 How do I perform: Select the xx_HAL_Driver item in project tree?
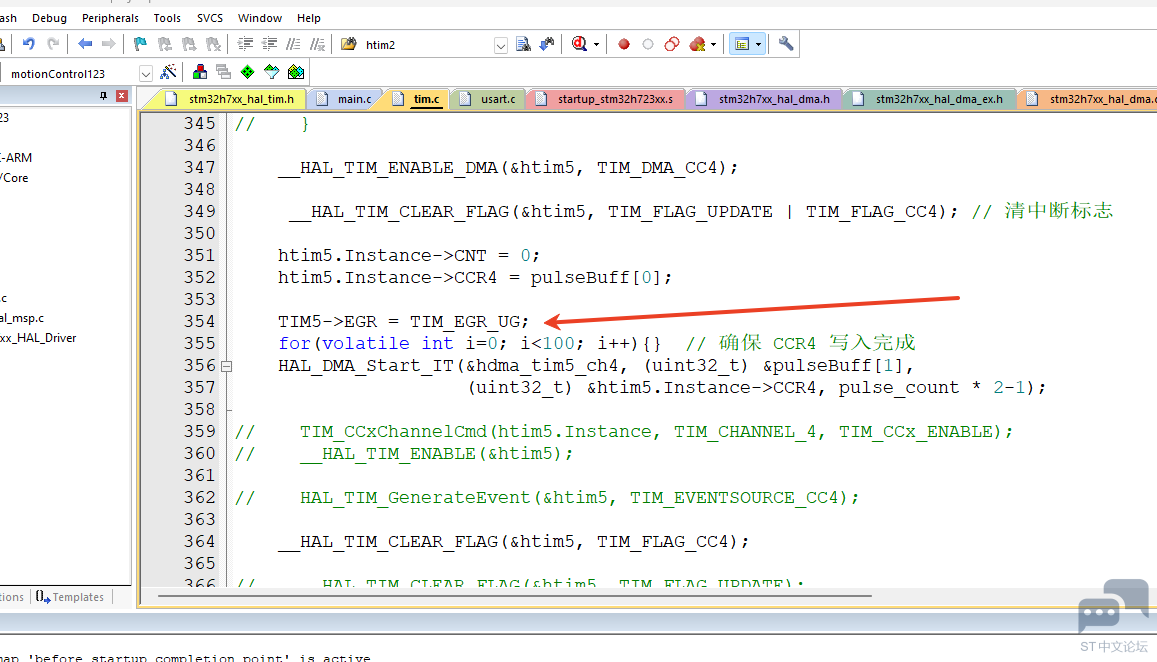[38, 338]
